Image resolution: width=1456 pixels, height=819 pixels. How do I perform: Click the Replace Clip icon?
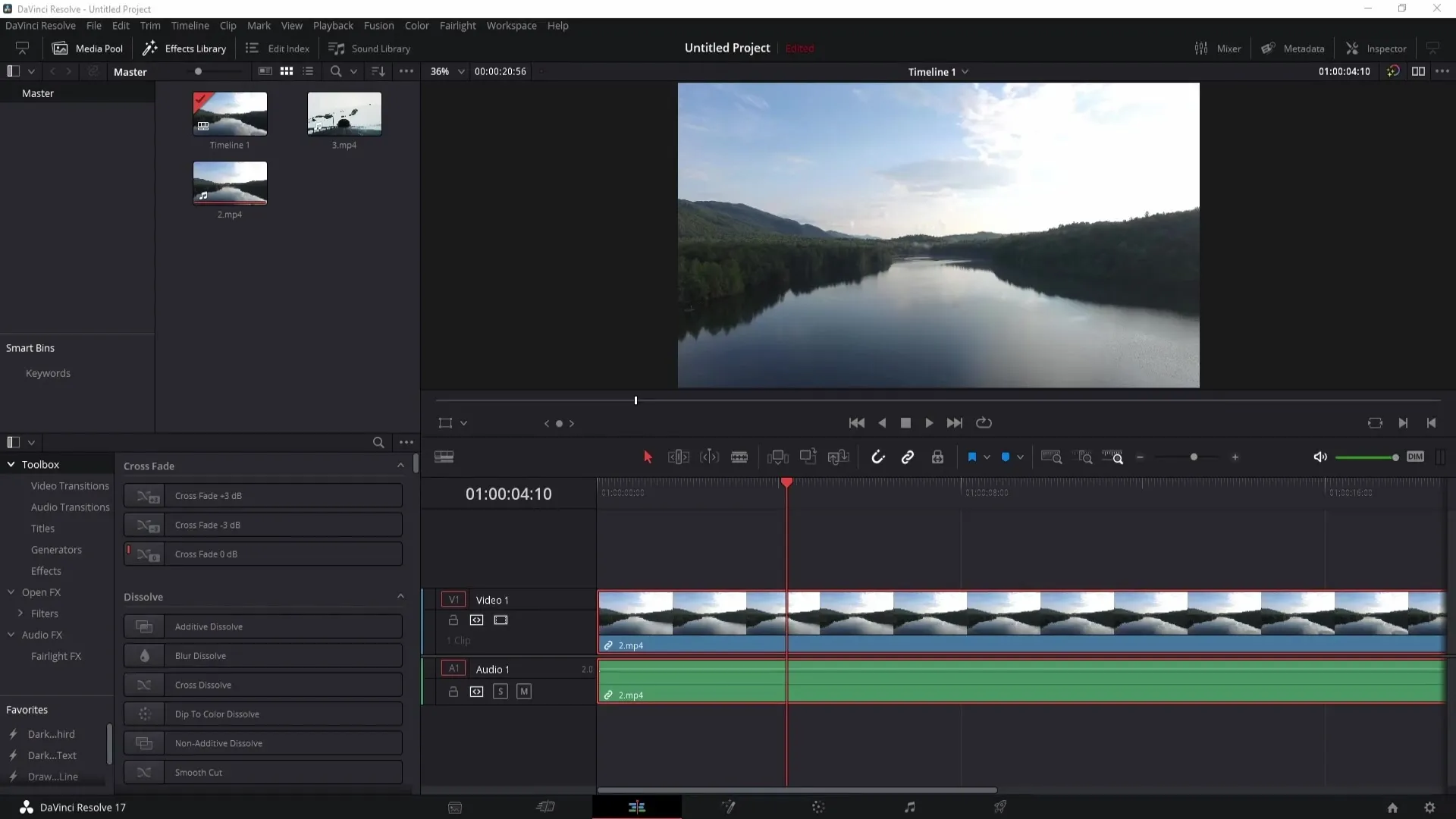click(839, 457)
